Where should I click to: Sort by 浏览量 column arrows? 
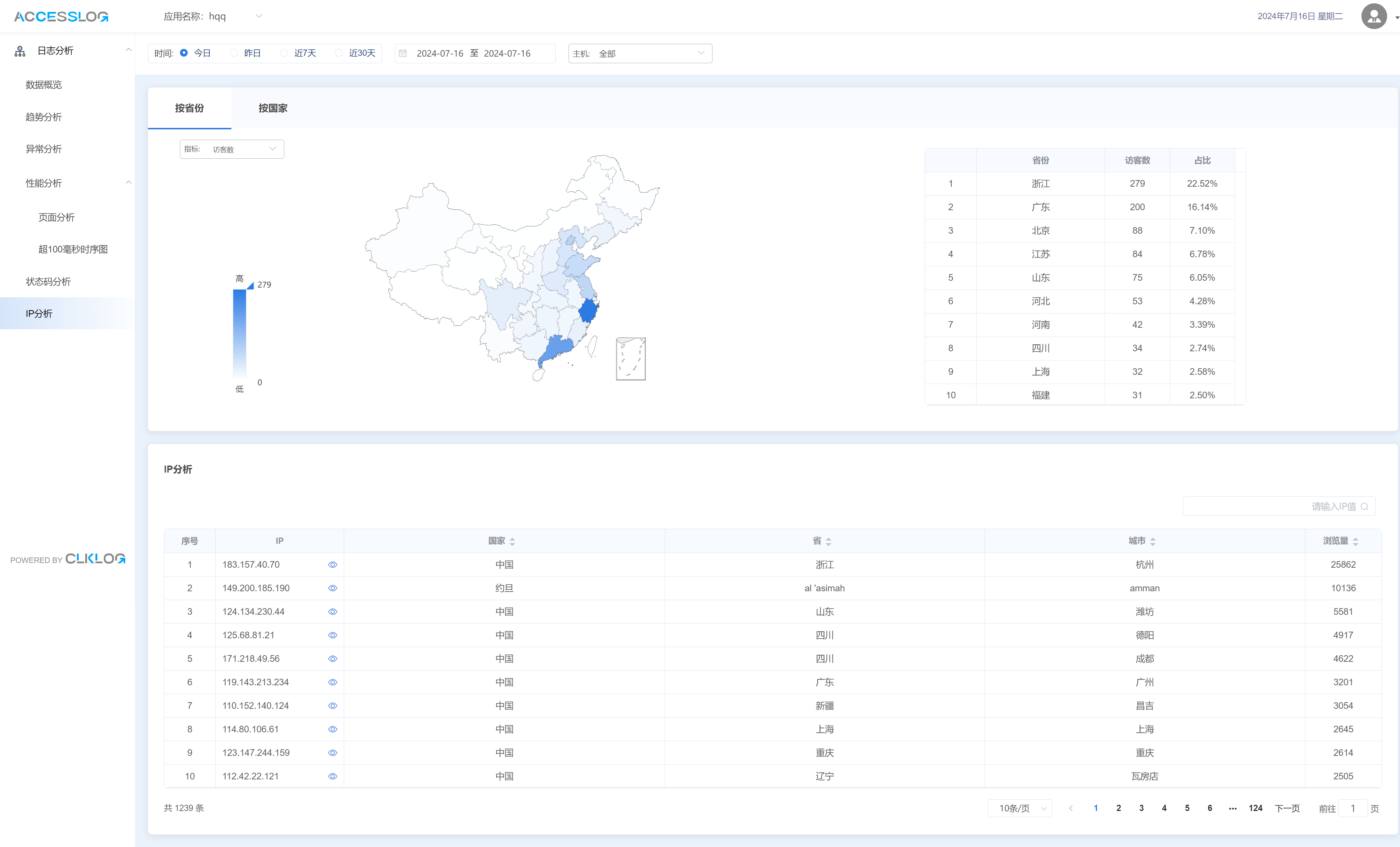pyautogui.click(x=1355, y=541)
